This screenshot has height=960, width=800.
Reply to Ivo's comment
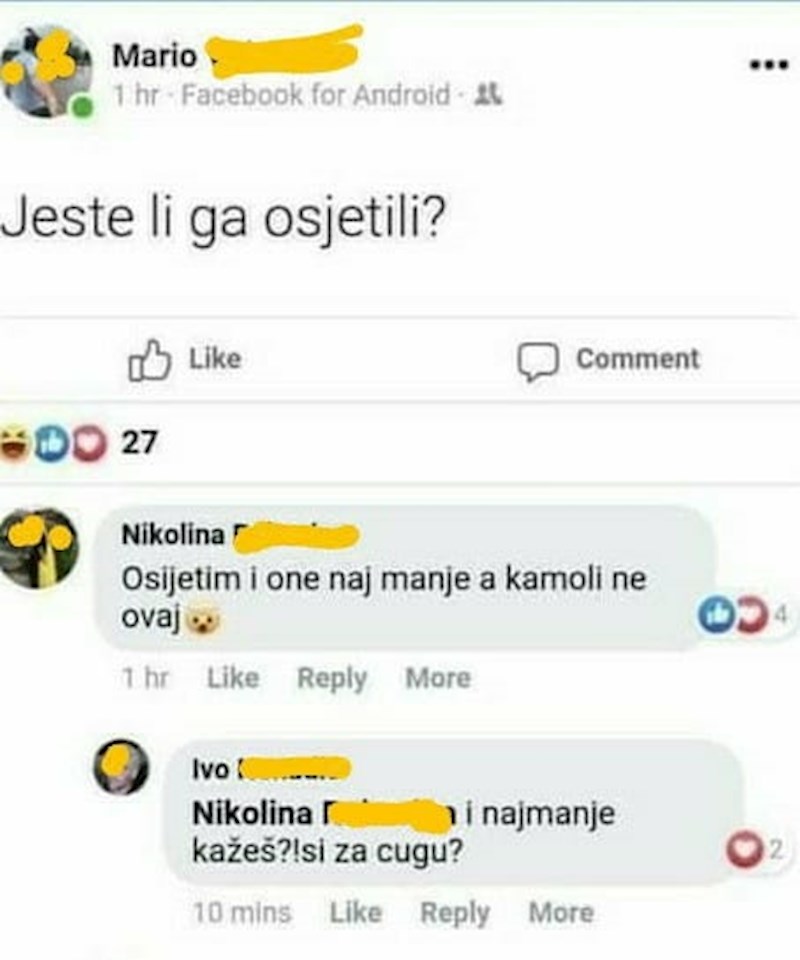[x=454, y=913]
